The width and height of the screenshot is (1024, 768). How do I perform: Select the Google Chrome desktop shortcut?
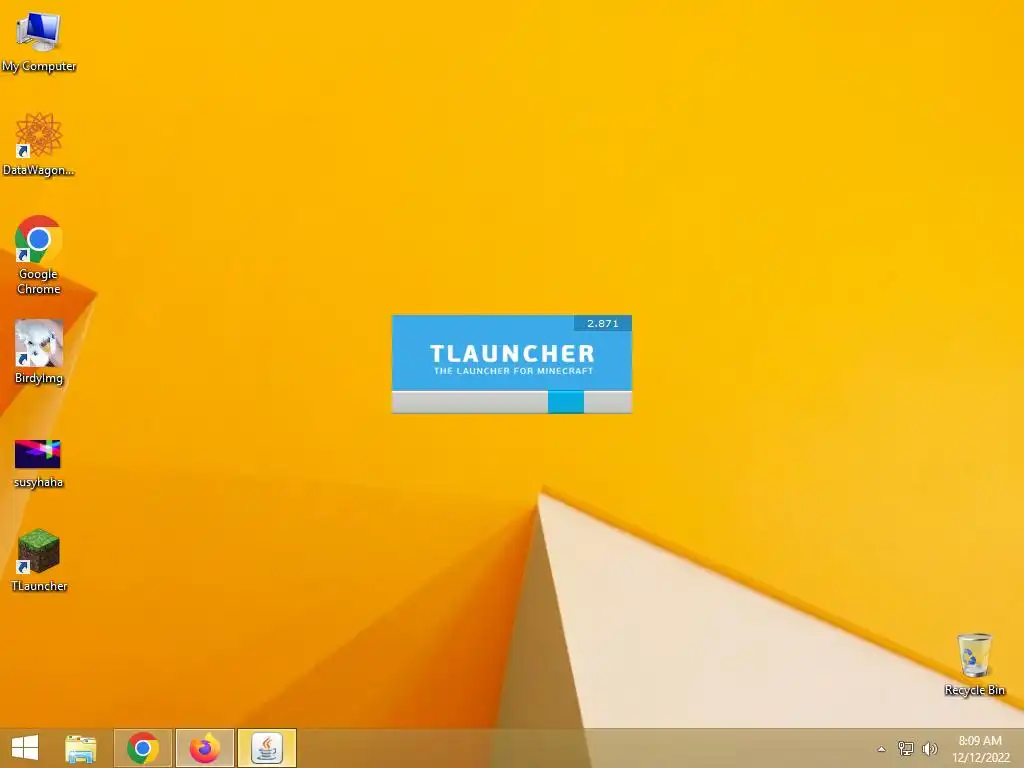pyautogui.click(x=39, y=255)
